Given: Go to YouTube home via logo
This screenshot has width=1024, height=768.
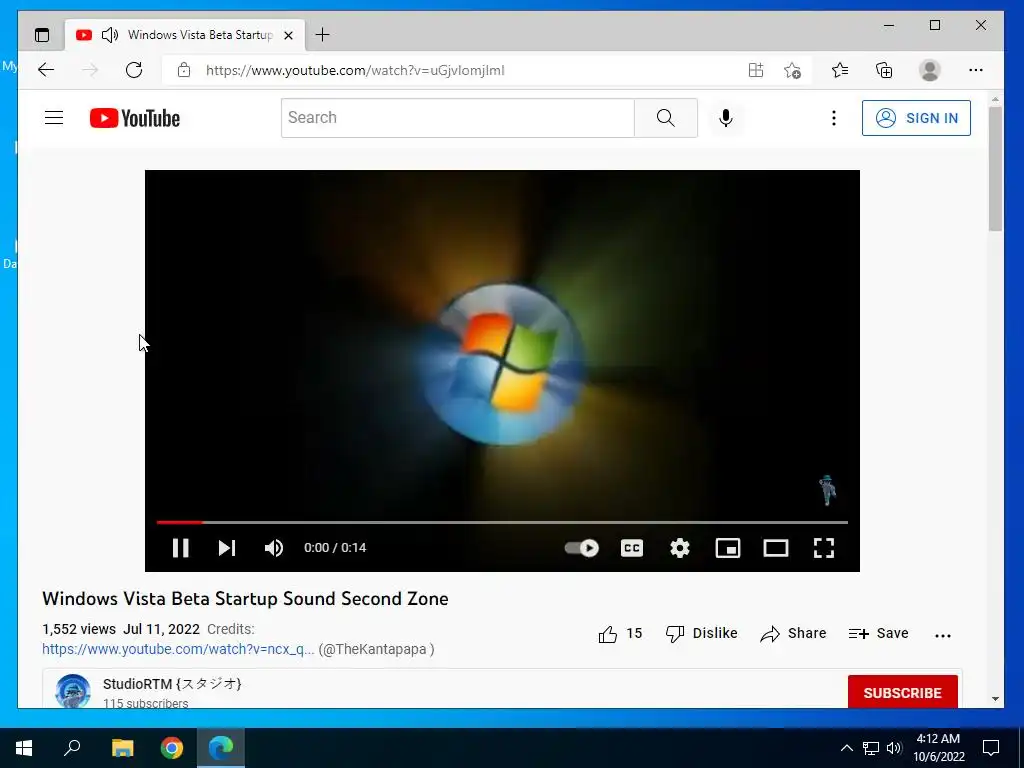Looking at the screenshot, I should pyautogui.click(x=135, y=118).
